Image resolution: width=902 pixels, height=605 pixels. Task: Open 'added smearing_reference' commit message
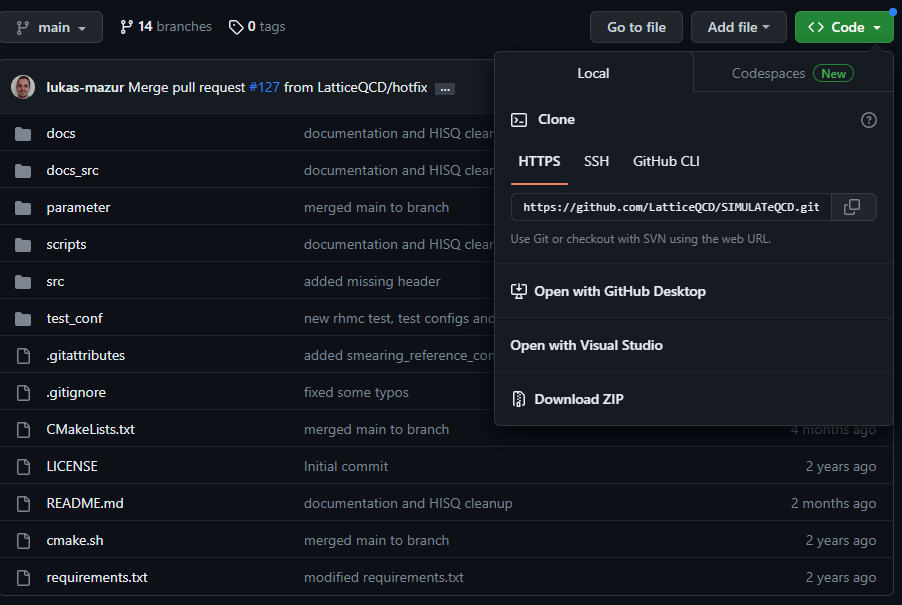pos(399,355)
